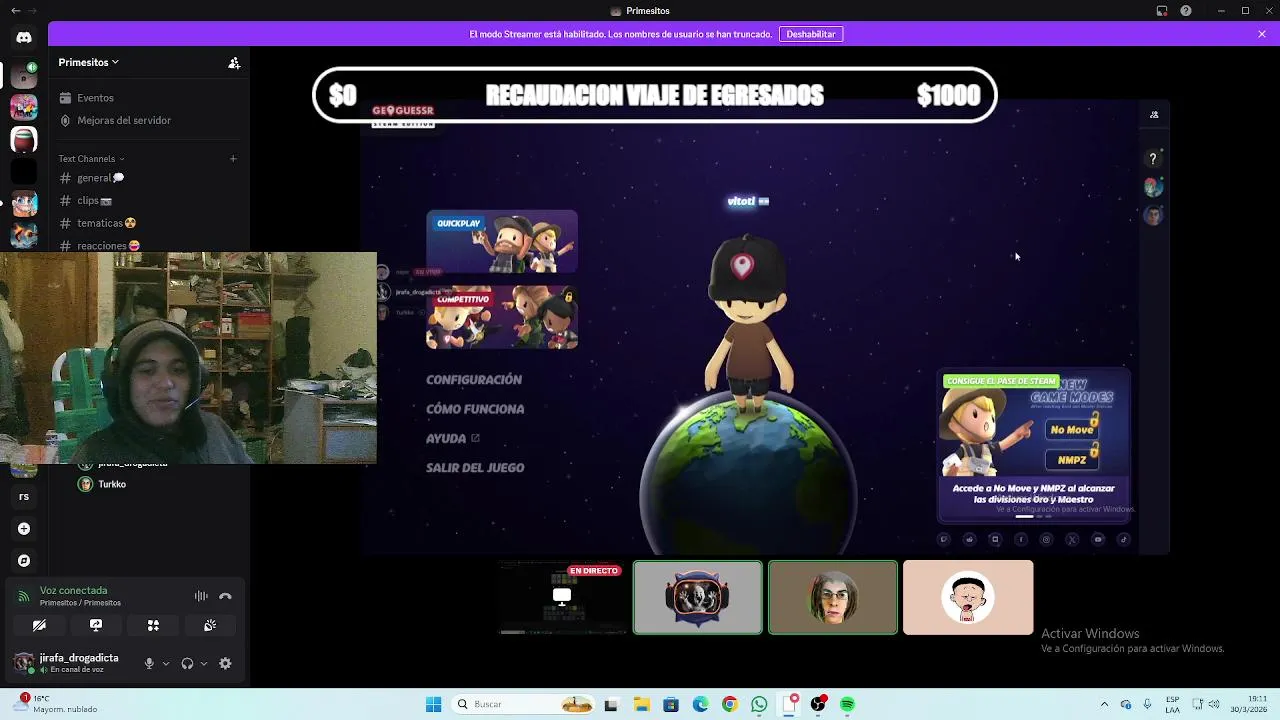Open activities launcher icon
Image resolution: width=1280 pixels, height=720 pixels.
click(153, 625)
